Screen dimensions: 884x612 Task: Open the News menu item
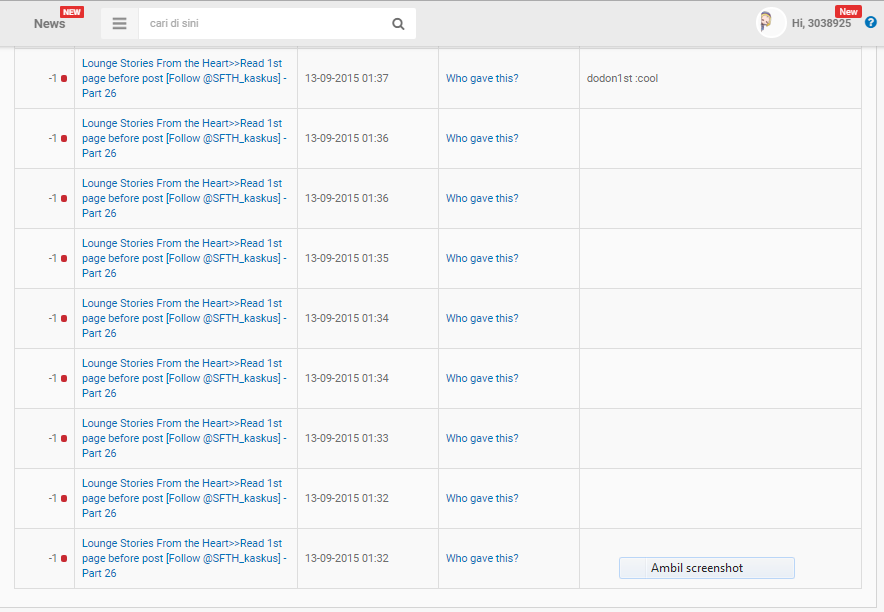(x=49, y=24)
